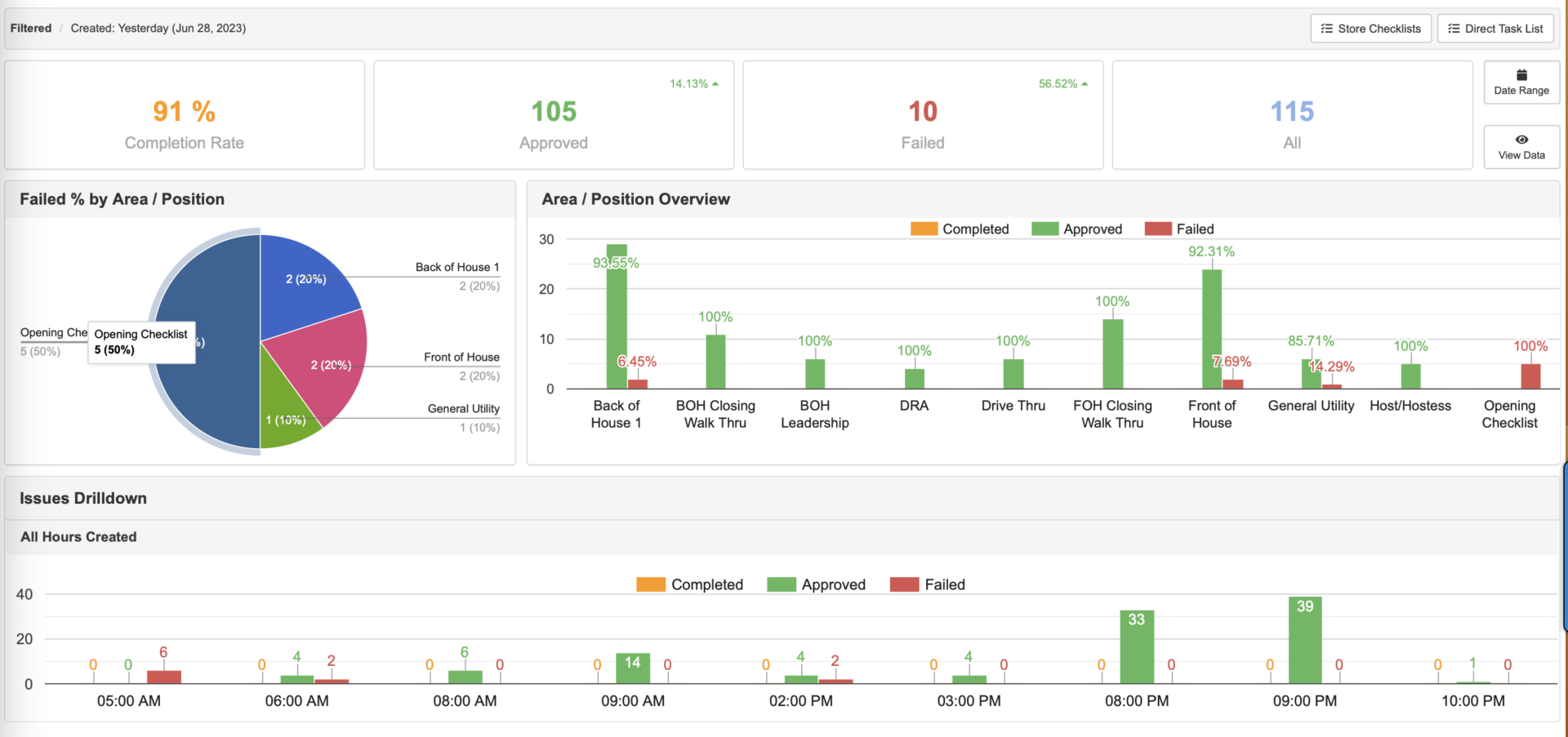Image resolution: width=1568 pixels, height=737 pixels.
Task: Click the calendar icon in Date Range
Action: pos(1521,74)
